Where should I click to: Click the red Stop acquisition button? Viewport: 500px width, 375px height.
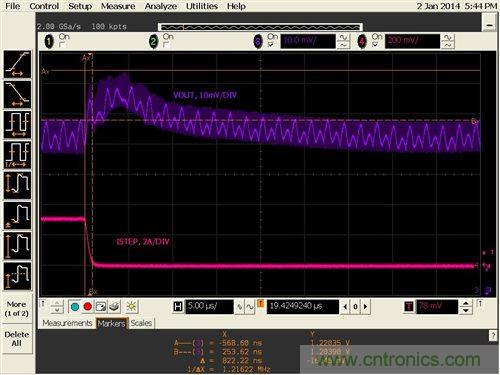tap(88, 306)
